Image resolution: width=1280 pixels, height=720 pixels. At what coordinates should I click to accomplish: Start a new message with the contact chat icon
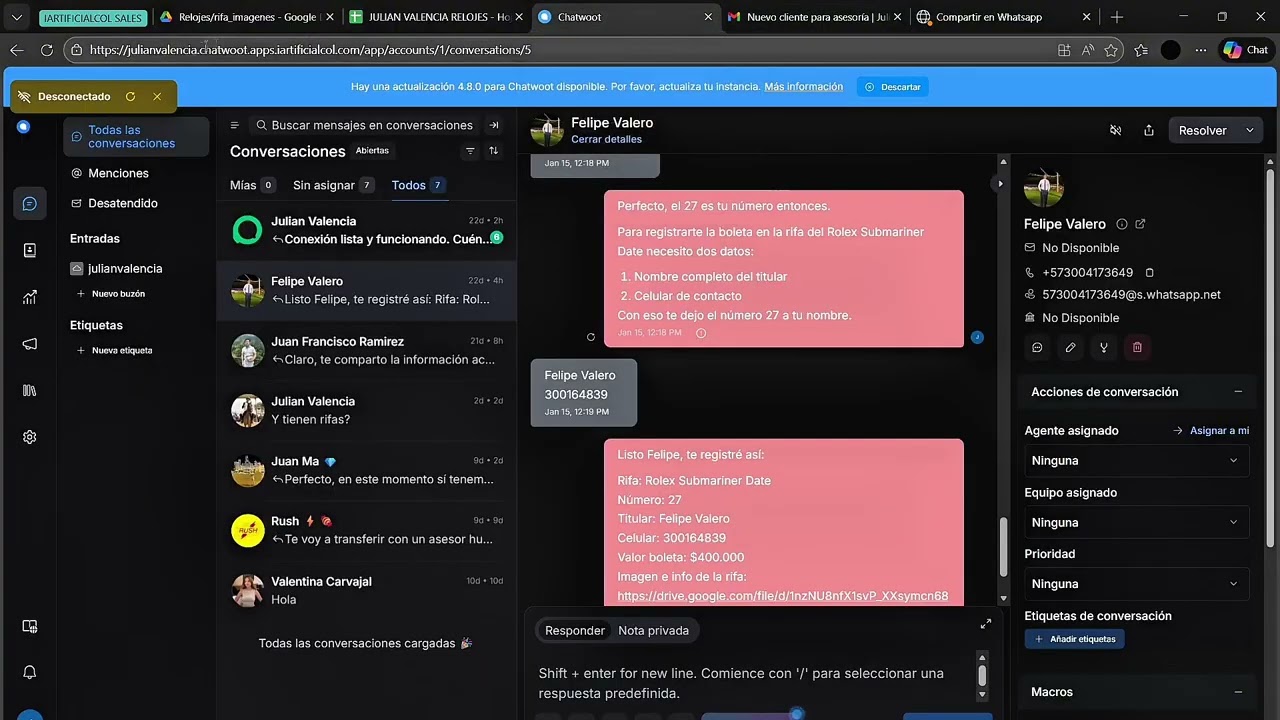coord(1037,347)
